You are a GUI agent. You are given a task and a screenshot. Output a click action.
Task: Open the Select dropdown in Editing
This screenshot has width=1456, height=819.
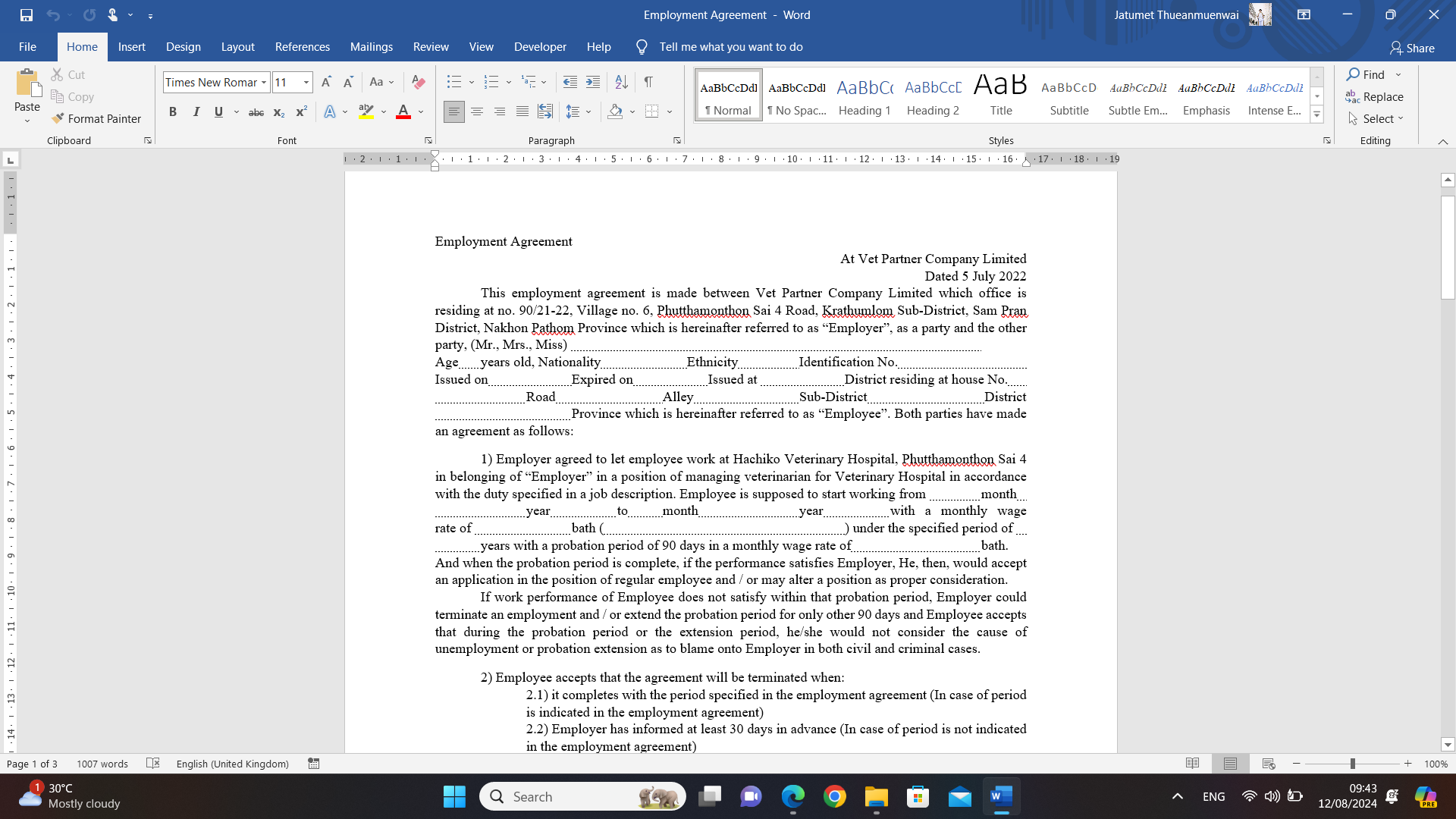(1376, 118)
